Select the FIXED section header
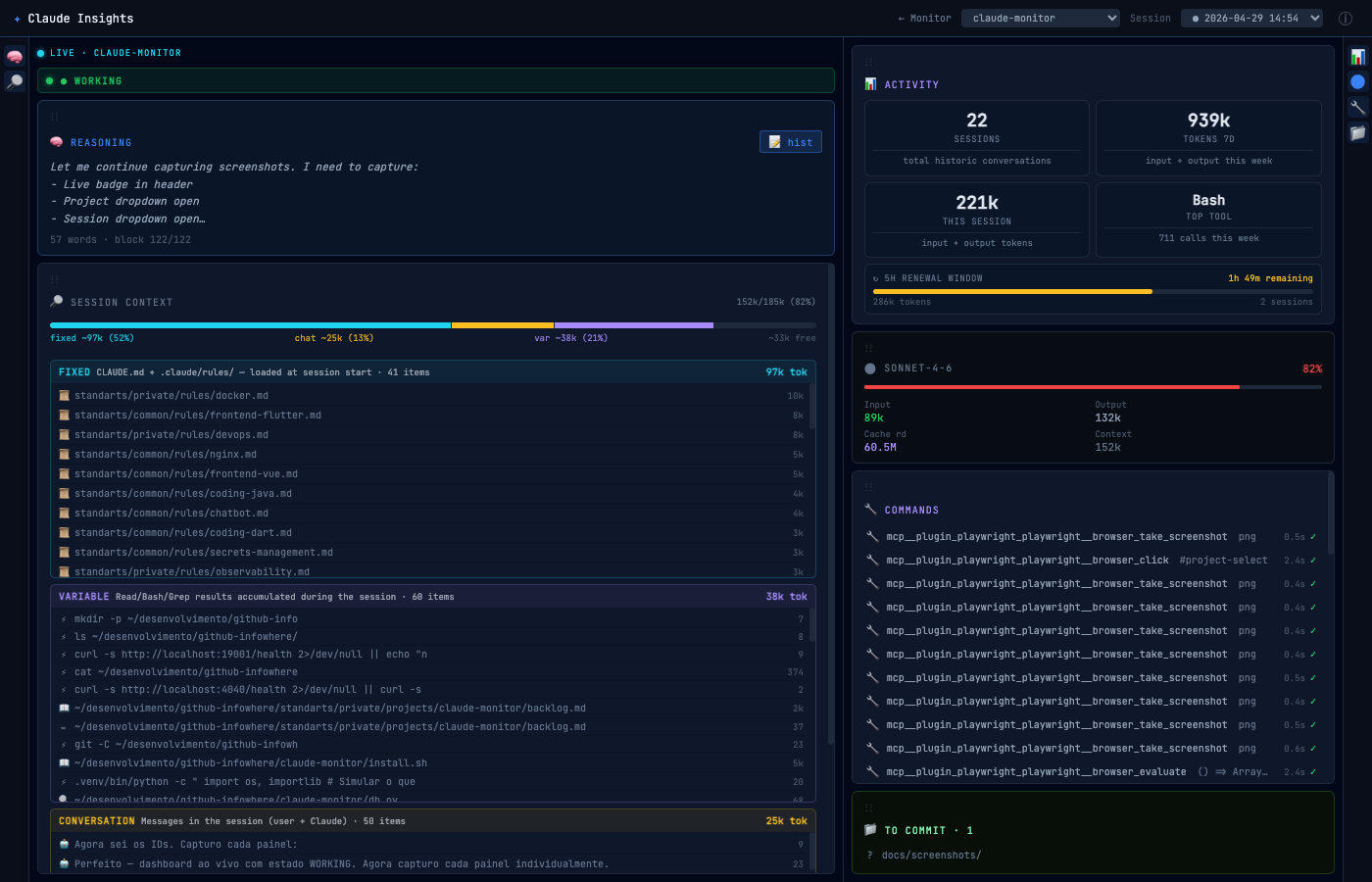The image size is (1372, 882). [x=433, y=372]
